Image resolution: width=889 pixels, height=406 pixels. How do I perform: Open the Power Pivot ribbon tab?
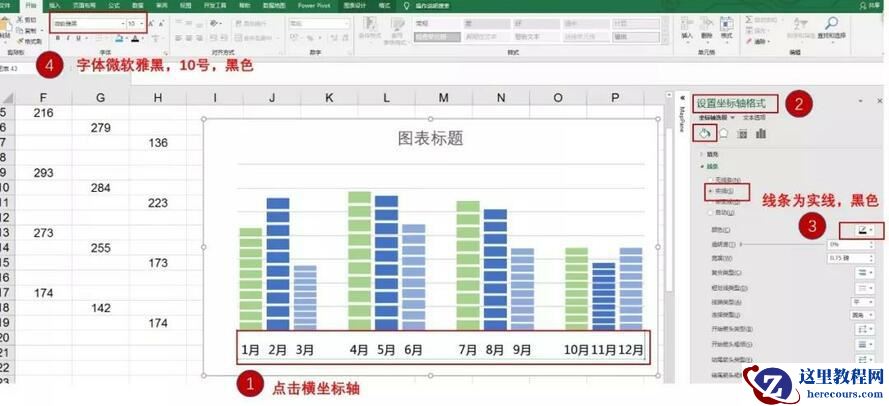(x=316, y=5)
